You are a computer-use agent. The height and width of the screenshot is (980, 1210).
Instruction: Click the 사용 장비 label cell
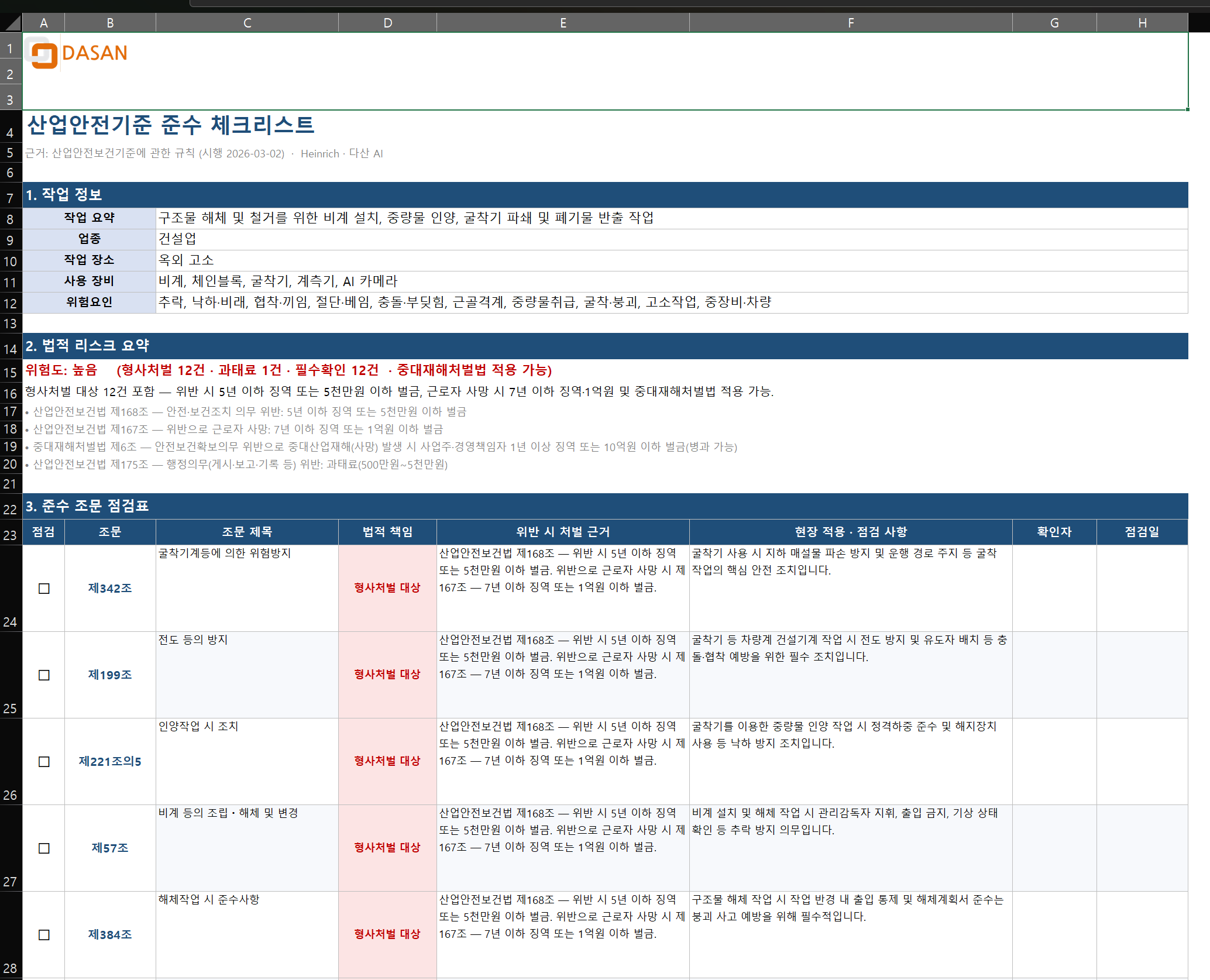coord(90,281)
